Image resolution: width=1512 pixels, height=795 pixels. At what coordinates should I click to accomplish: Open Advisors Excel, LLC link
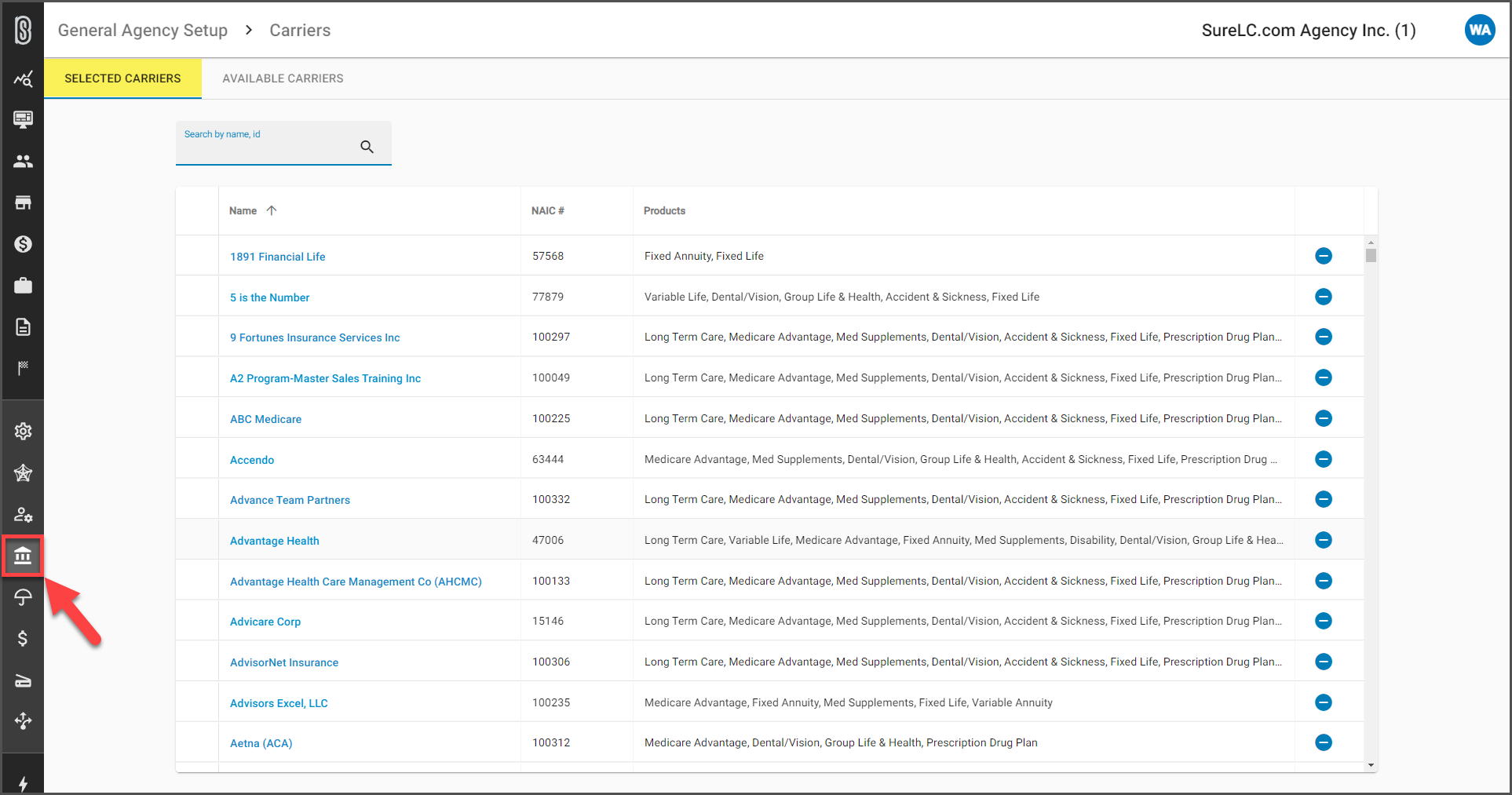[279, 703]
